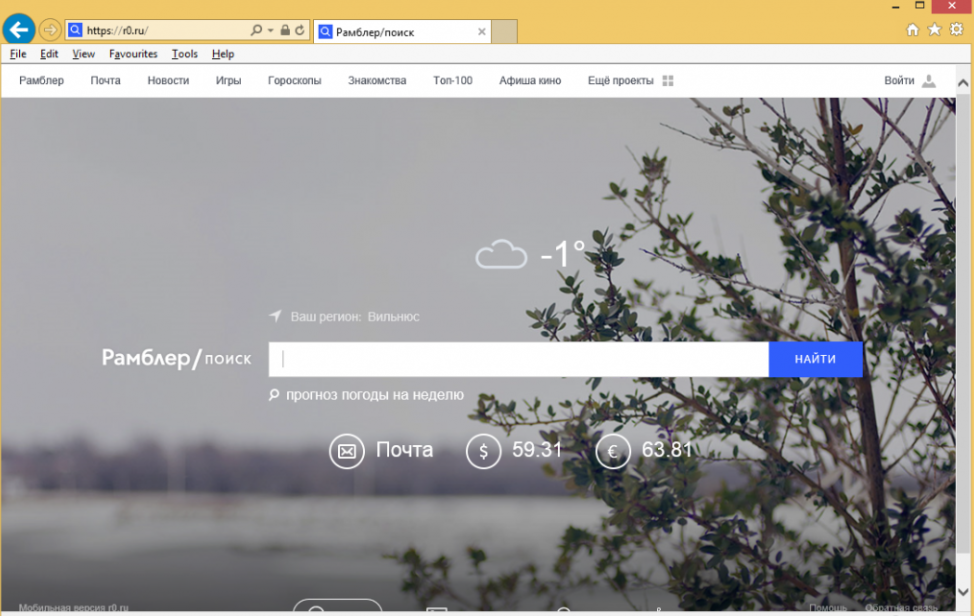976x616 pixels.
Task: Click Мобильная версия r0.ru footer link
Action: pyautogui.click(x=73, y=607)
